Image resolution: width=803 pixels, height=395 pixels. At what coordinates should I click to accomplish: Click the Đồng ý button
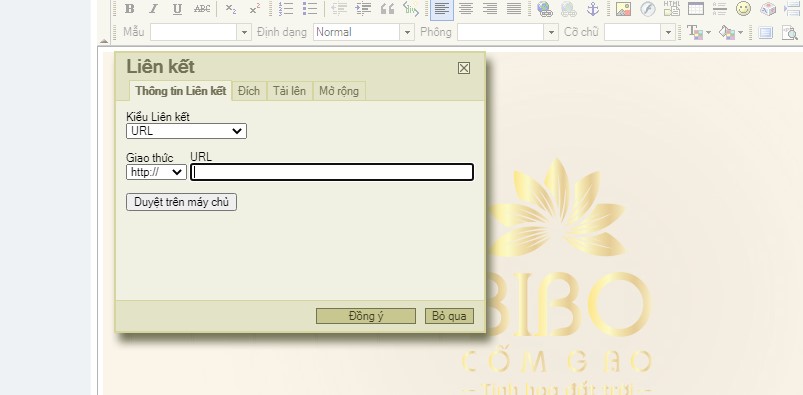[366, 316]
